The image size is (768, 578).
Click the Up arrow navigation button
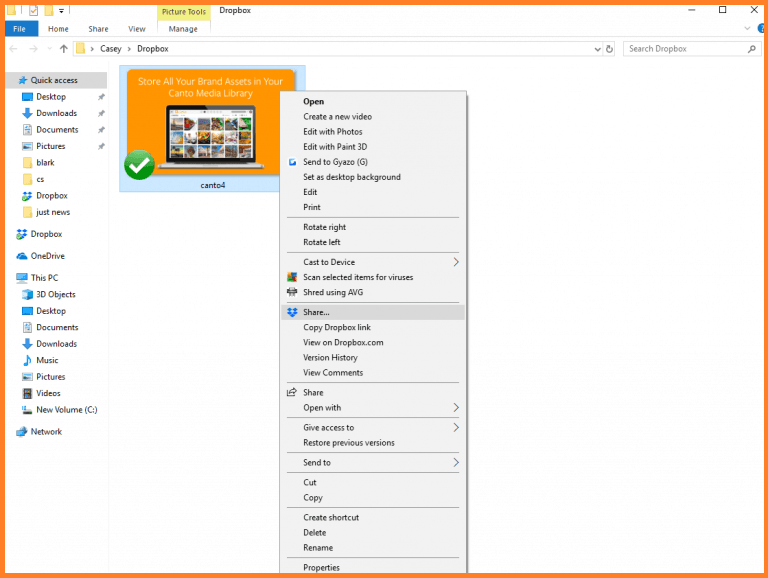point(64,49)
